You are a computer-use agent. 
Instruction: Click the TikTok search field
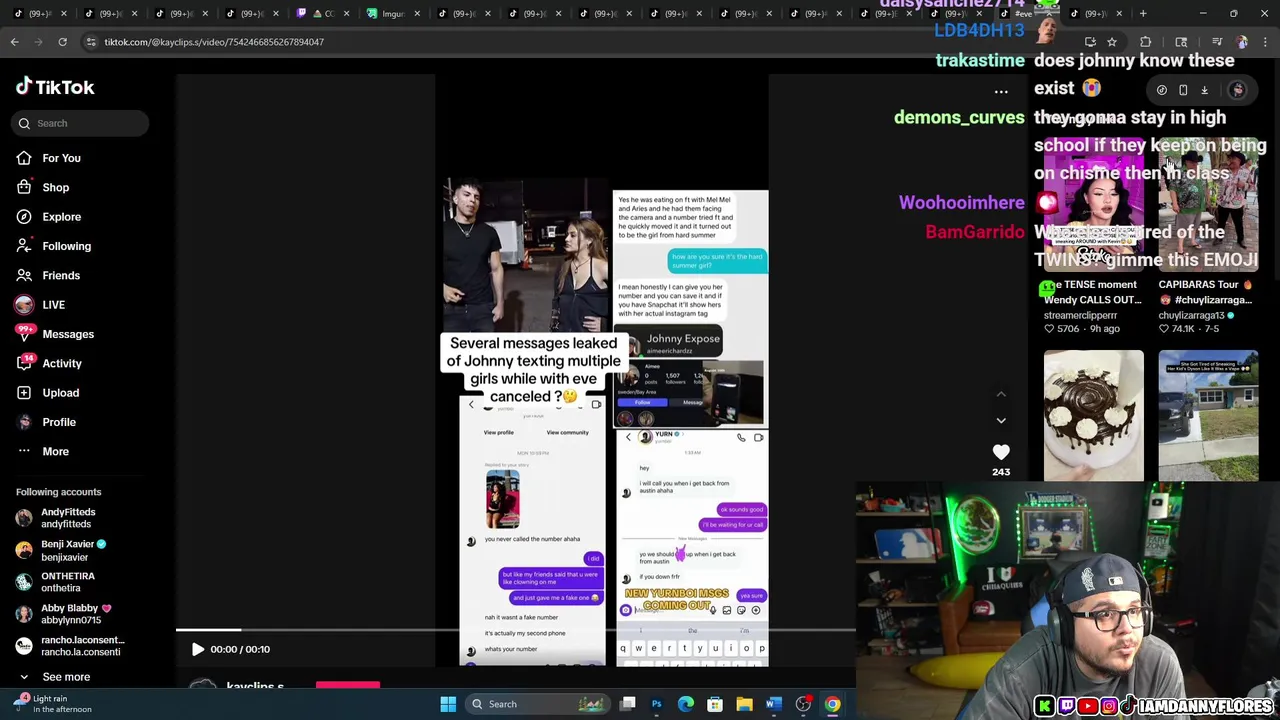click(x=81, y=123)
